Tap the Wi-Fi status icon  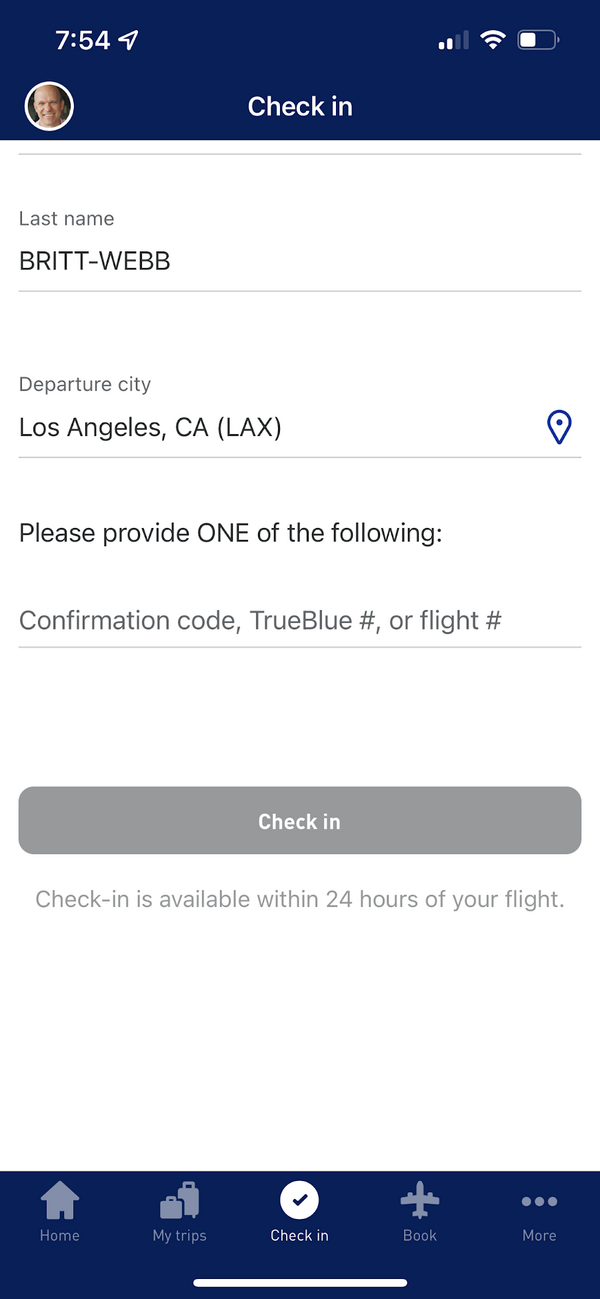[493, 41]
